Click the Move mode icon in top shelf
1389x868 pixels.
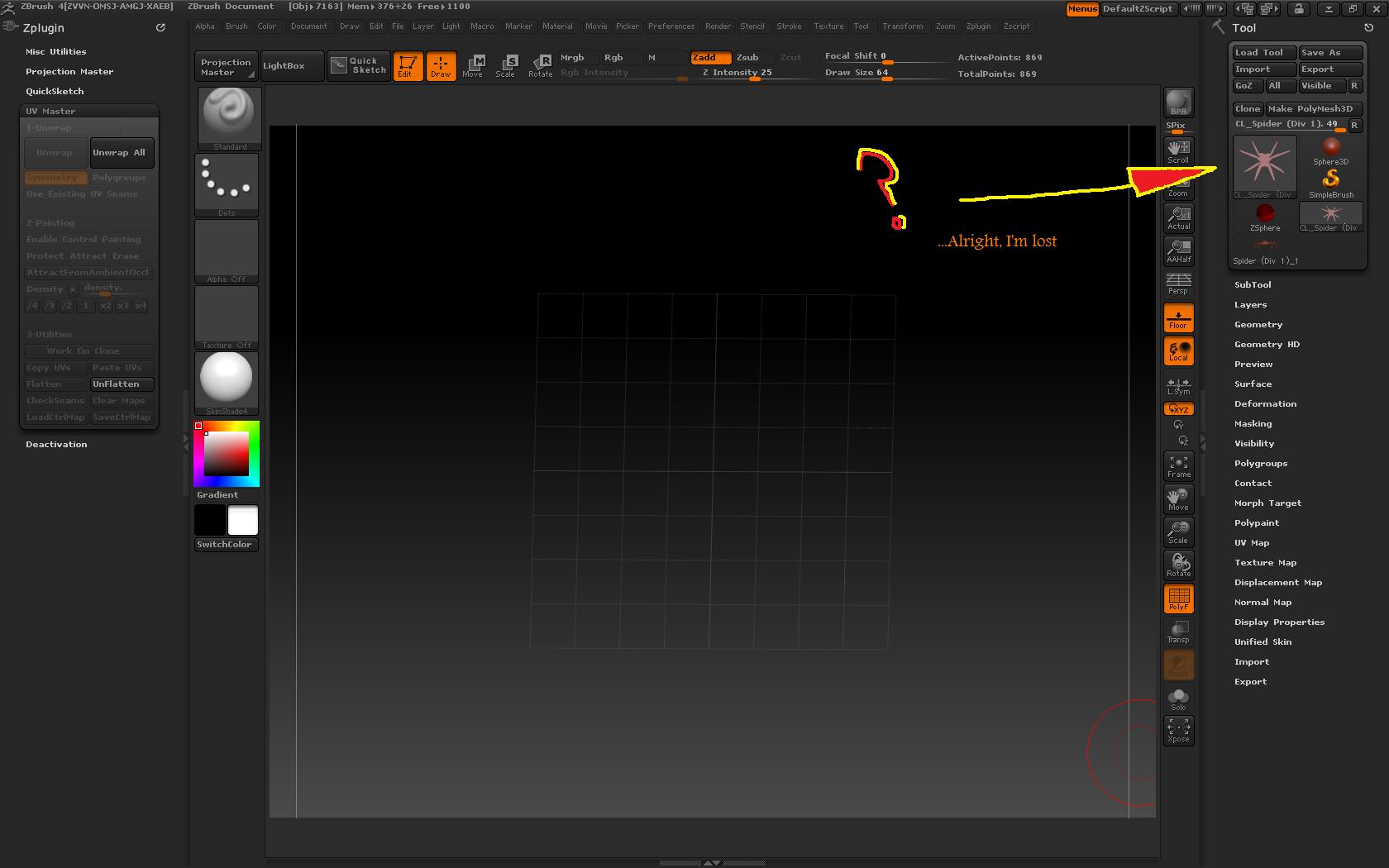click(473, 66)
